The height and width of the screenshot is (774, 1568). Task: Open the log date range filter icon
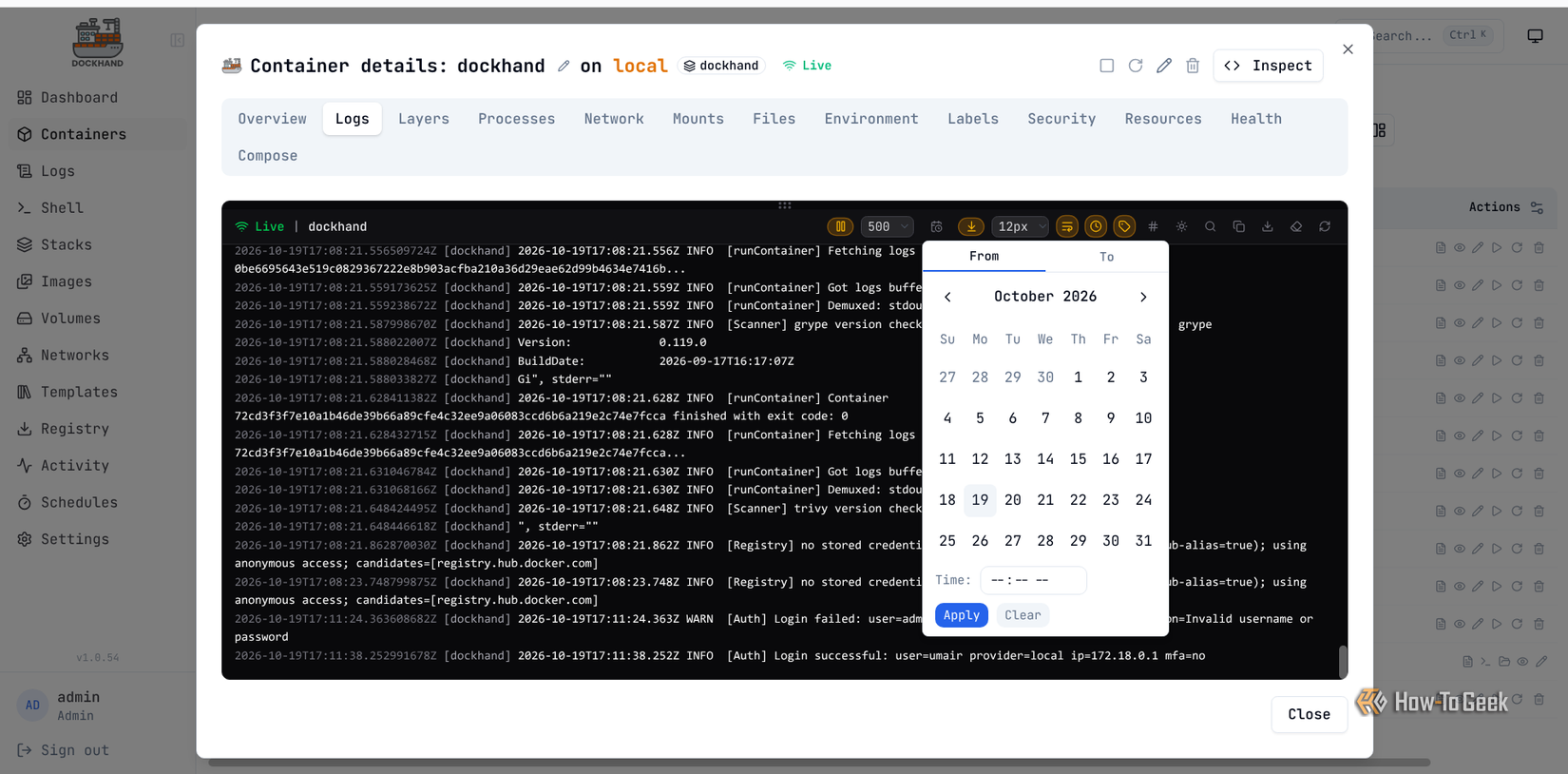point(936,226)
